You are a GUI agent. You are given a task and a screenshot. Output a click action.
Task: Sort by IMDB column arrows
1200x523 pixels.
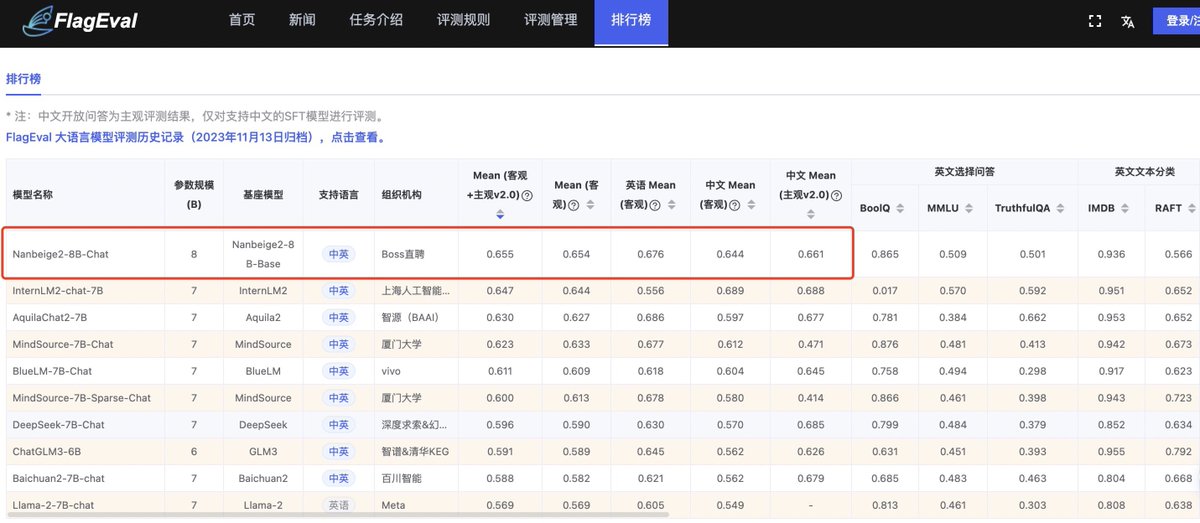1125,208
